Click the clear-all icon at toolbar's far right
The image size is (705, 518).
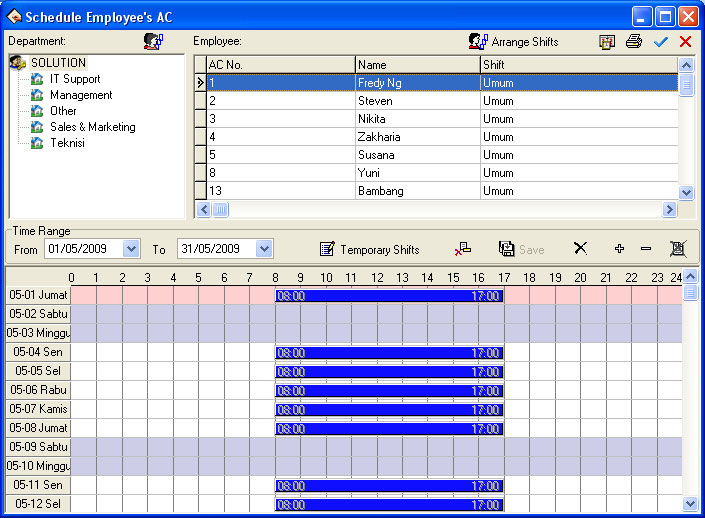(677, 248)
